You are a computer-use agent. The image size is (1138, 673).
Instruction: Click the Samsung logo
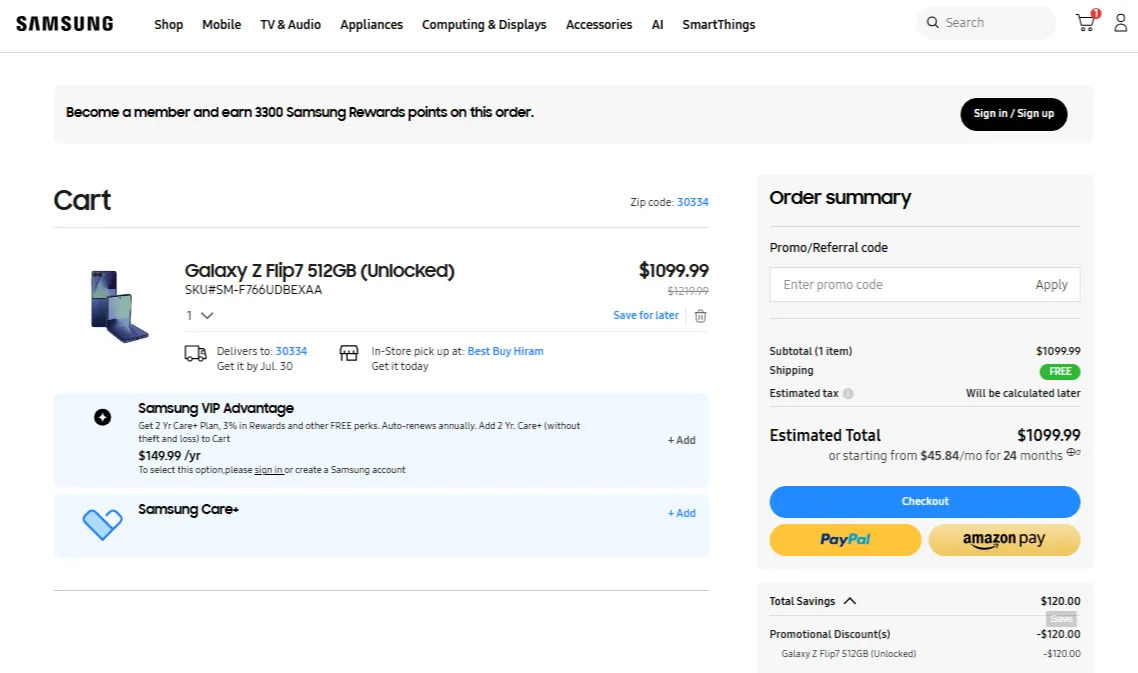point(65,24)
